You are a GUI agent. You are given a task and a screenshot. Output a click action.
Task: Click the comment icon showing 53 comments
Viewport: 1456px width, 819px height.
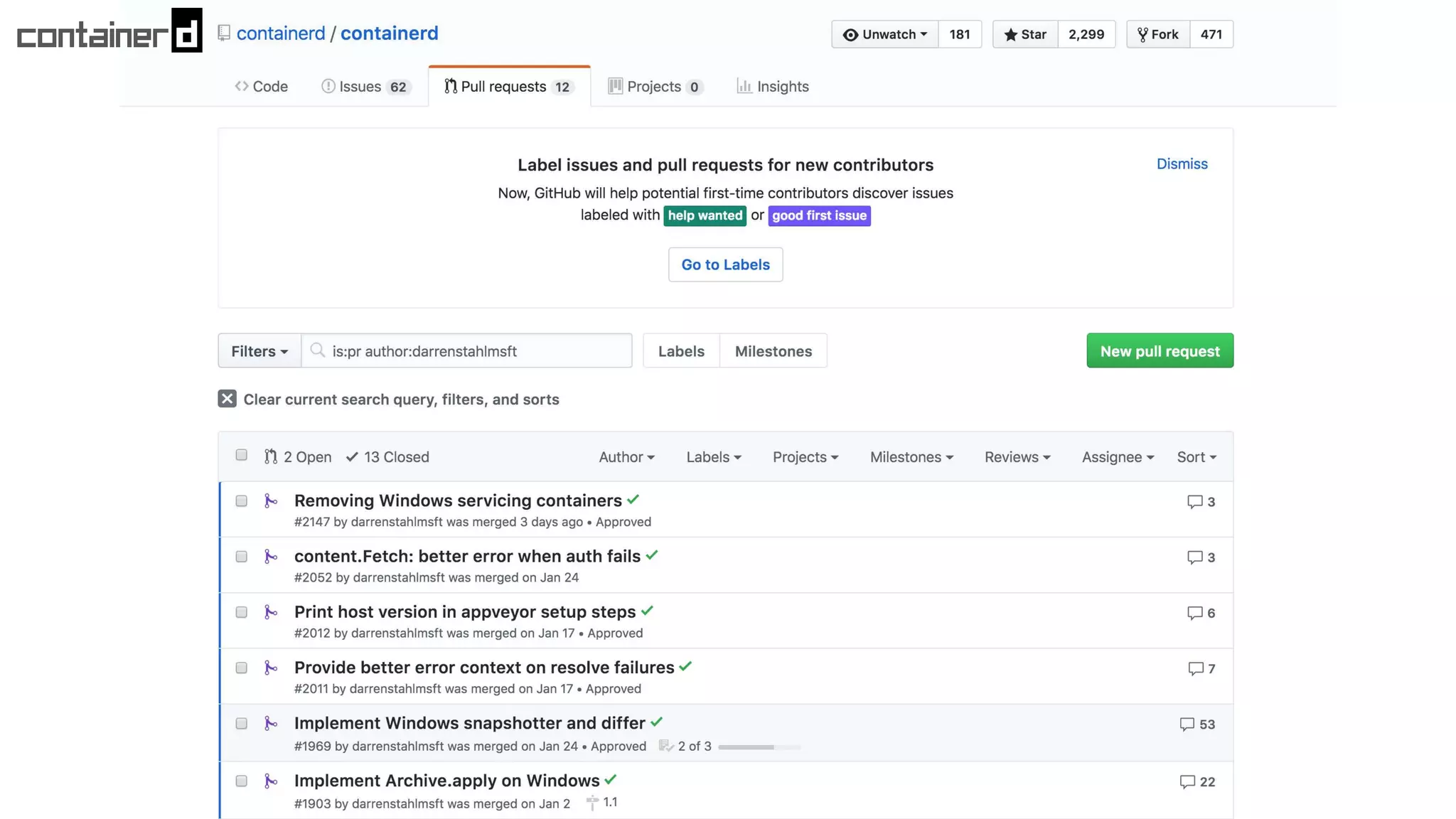pos(1187,724)
